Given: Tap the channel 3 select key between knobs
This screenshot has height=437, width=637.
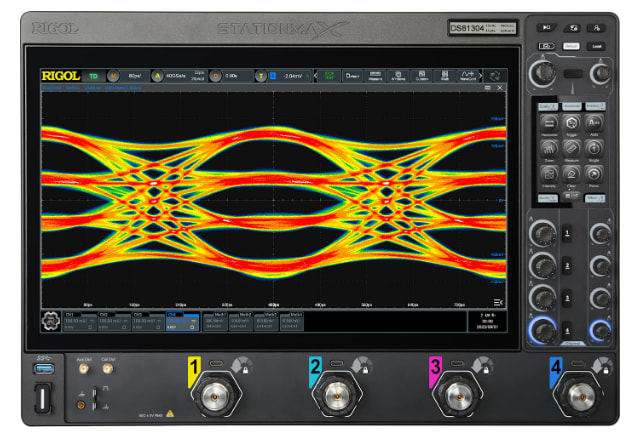Looking at the screenshot, I should tap(568, 299).
